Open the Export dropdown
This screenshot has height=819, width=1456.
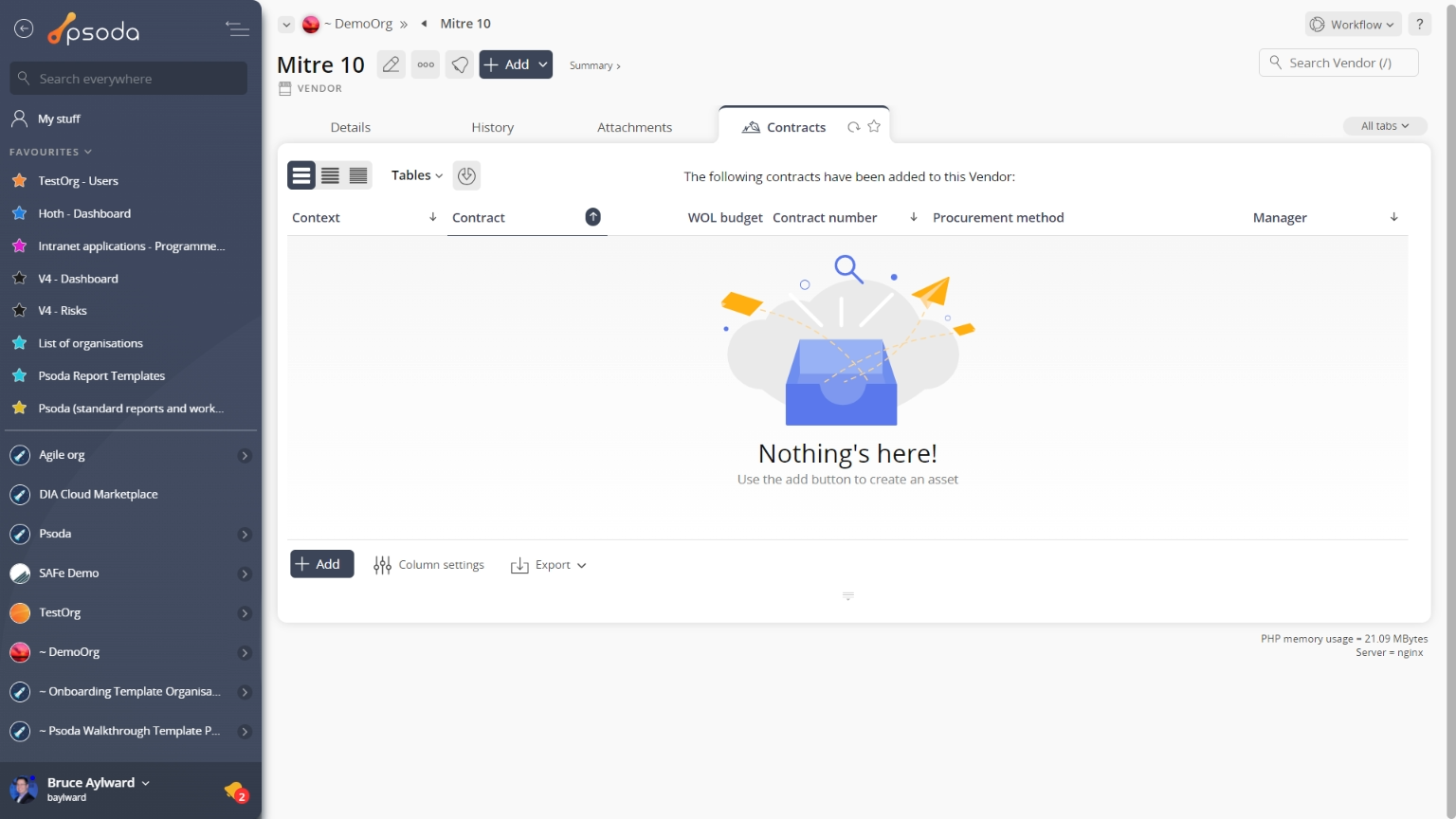[x=549, y=565]
